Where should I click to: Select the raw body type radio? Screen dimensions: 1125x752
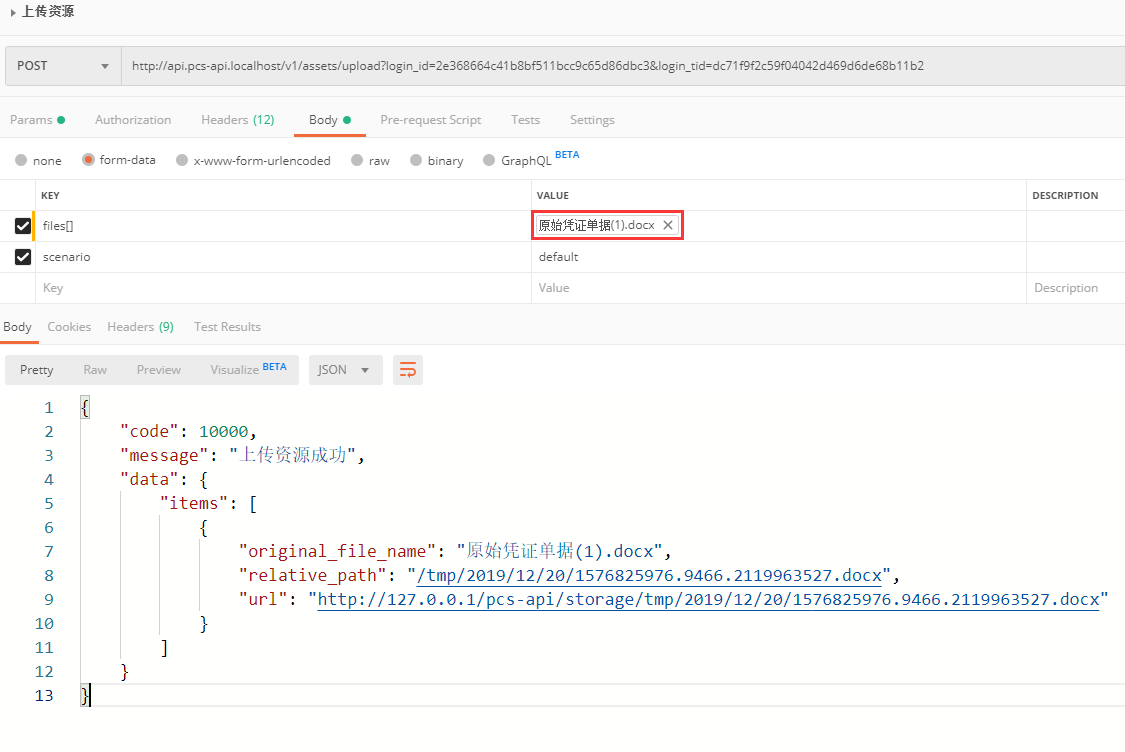[357, 160]
